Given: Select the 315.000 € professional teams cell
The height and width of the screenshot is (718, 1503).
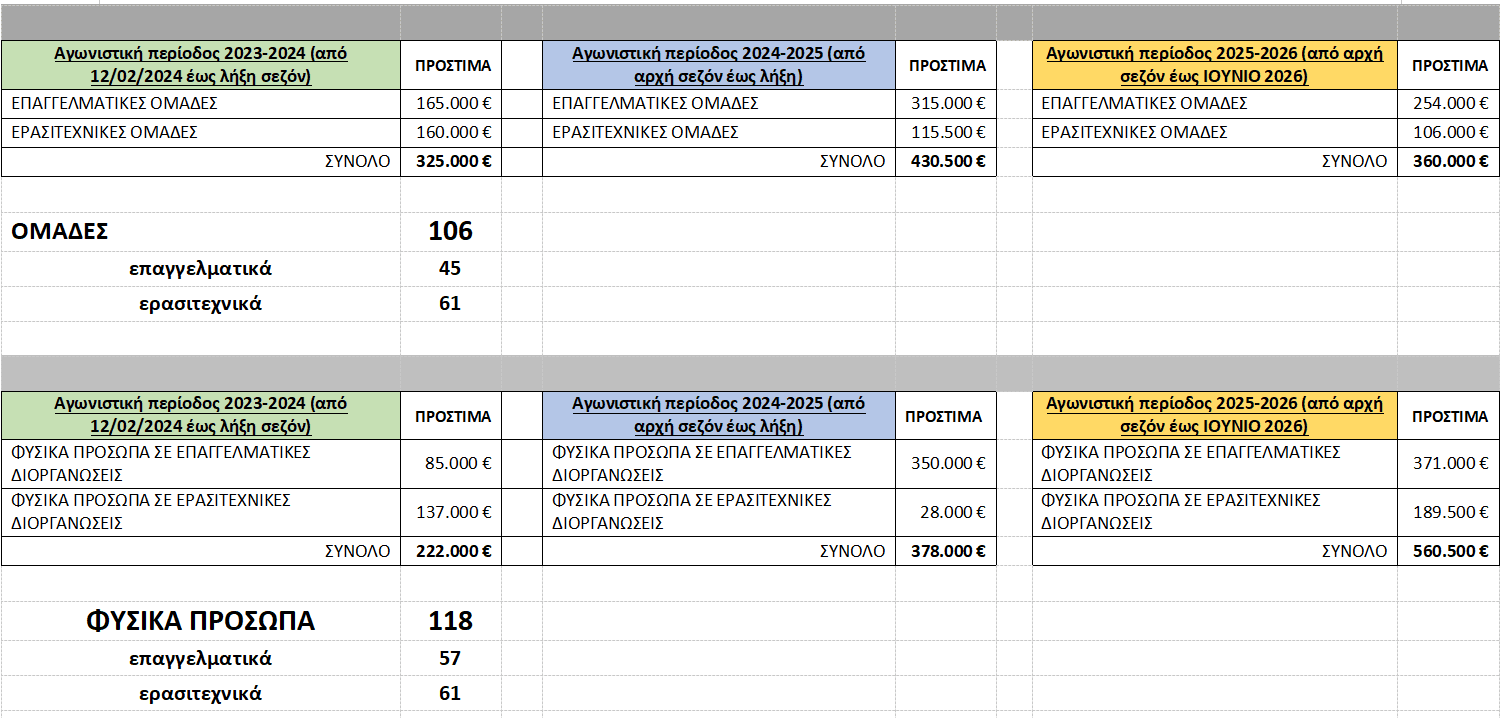Looking at the screenshot, I should (x=946, y=103).
